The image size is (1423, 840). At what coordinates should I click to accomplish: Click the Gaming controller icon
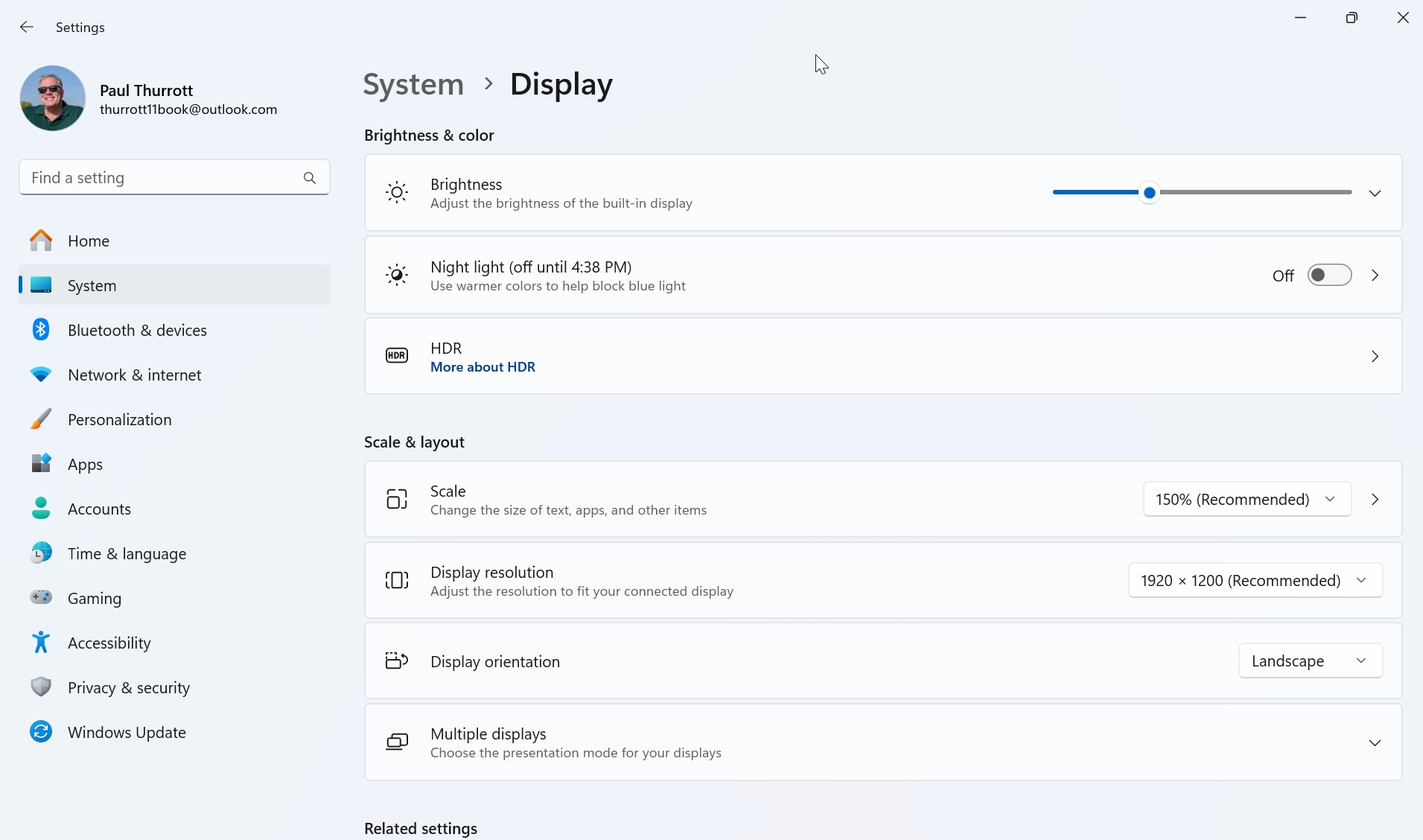[41, 598]
